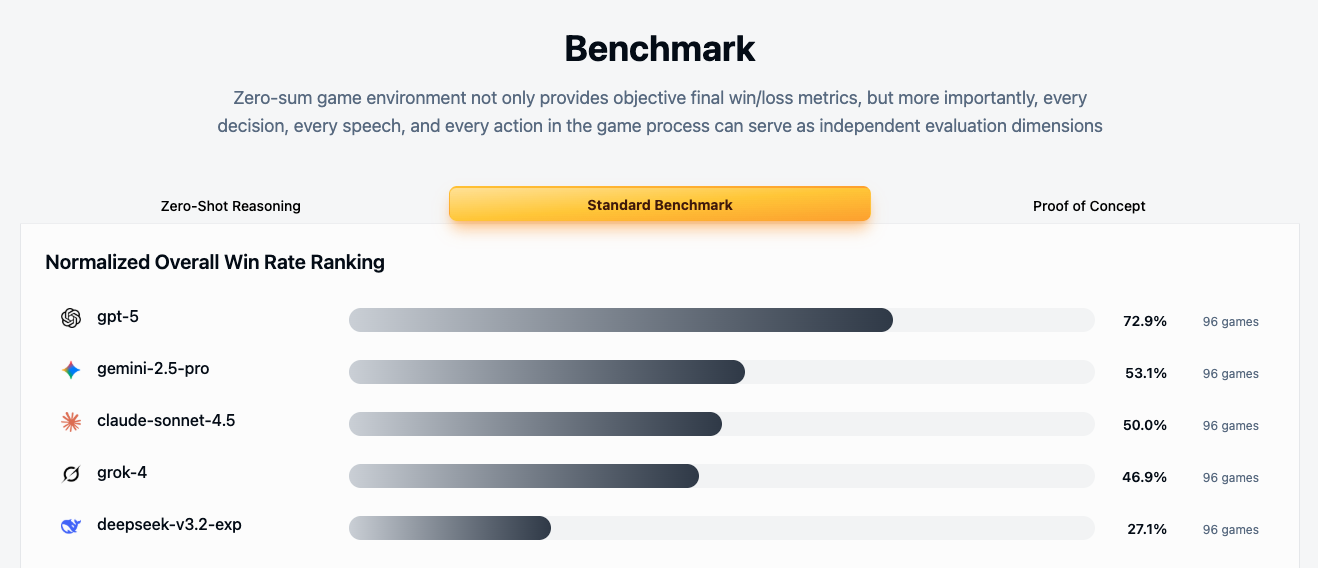The width and height of the screenshot is (1318, 568).
Task: Click the deepseek-v3.2-exp progress bar
Action: coord(450,528)
